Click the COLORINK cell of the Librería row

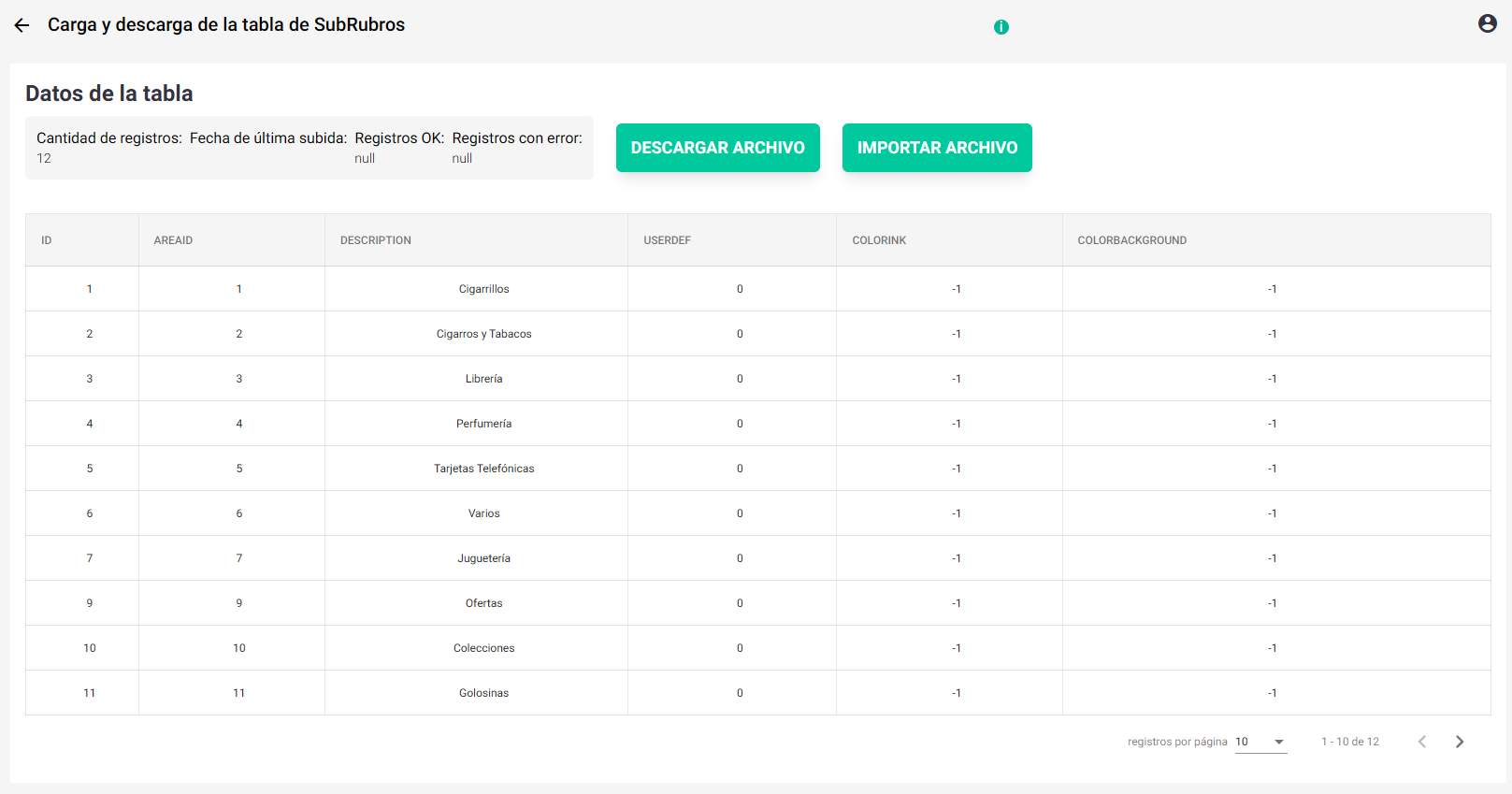pos(949,379)
